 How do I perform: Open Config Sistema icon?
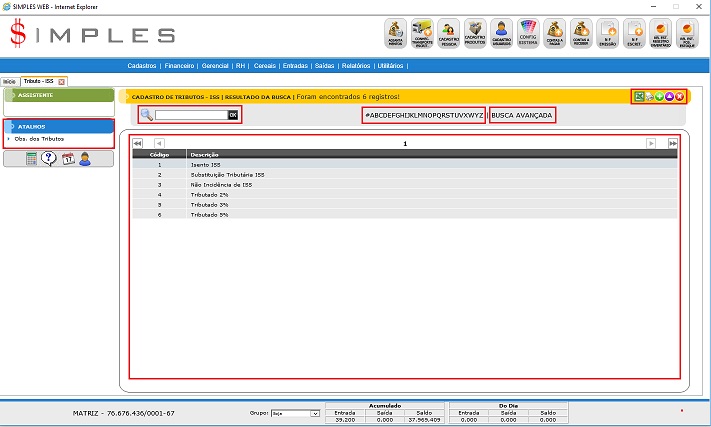point(529,34)
